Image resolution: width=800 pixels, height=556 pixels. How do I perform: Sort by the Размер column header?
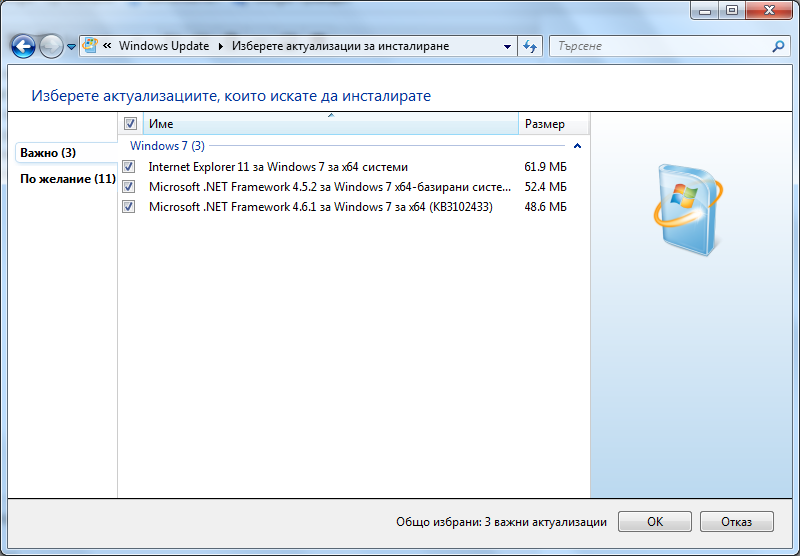pos(554,123)
